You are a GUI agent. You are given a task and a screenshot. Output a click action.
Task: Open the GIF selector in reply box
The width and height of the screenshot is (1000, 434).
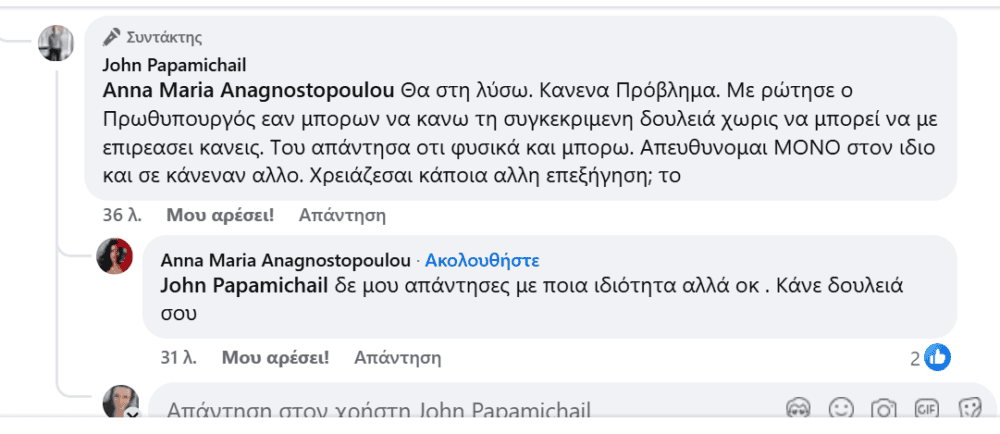pyautogui.click(x=926, y=409)
